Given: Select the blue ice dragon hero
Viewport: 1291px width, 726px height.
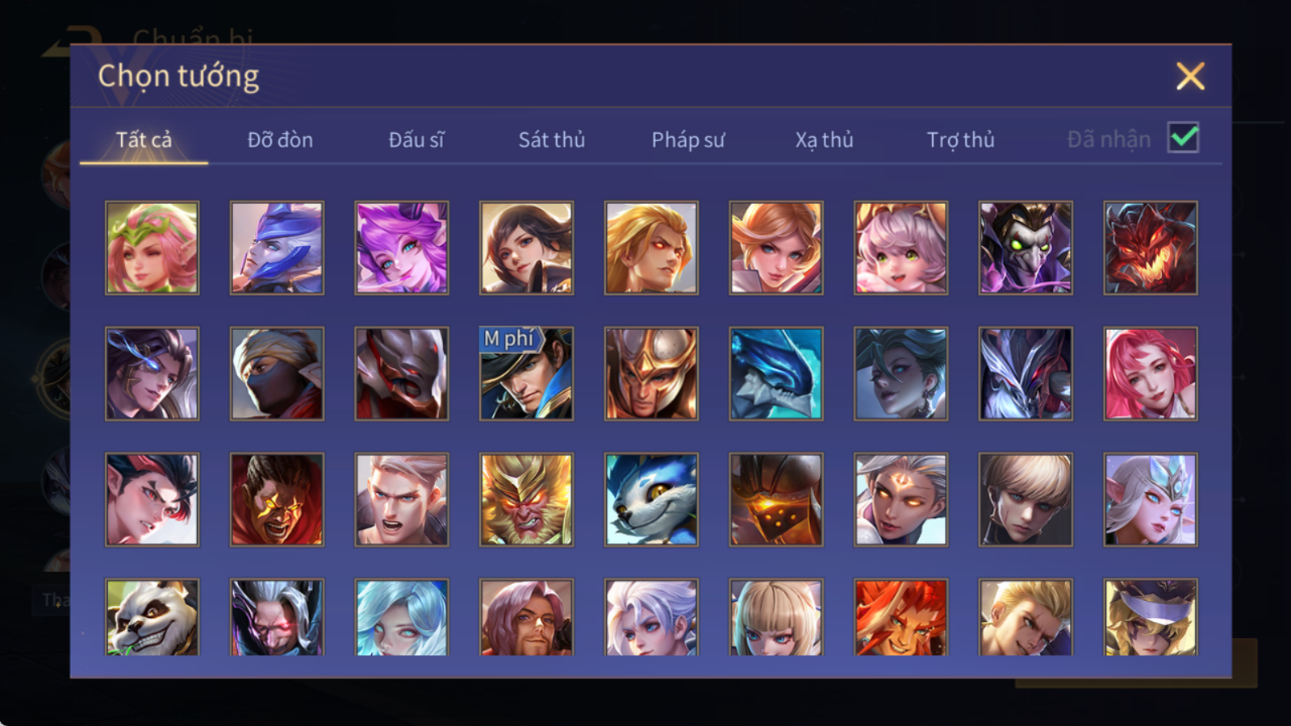Looking at the screenshot, I should click(x=776, y=374).
